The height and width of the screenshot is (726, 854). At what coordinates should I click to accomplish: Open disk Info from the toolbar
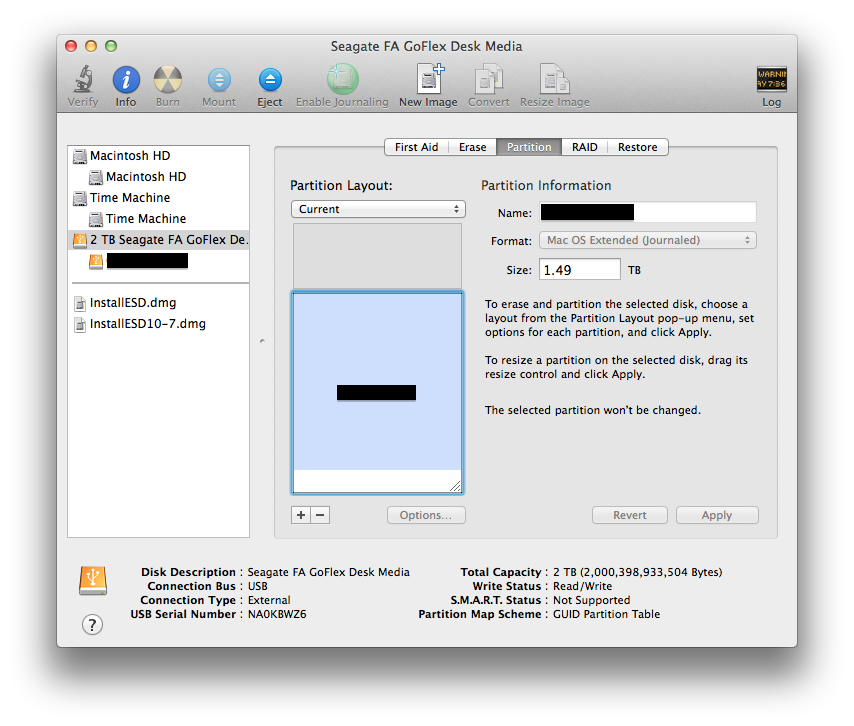tap(126, 80)
